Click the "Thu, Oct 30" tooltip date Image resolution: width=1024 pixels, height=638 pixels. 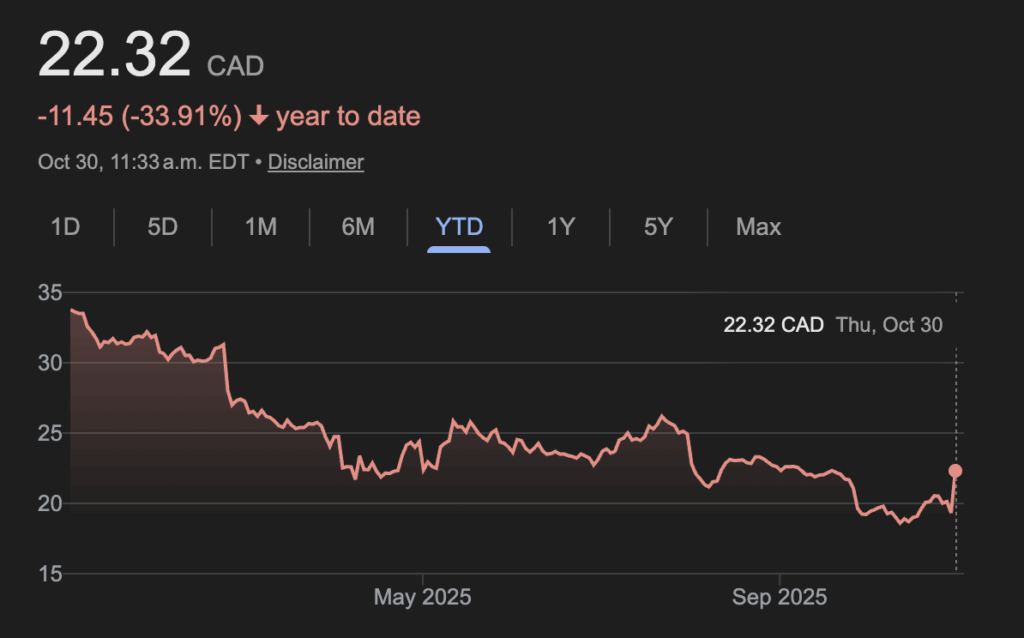pyautogui.click(x=889, y=325)
